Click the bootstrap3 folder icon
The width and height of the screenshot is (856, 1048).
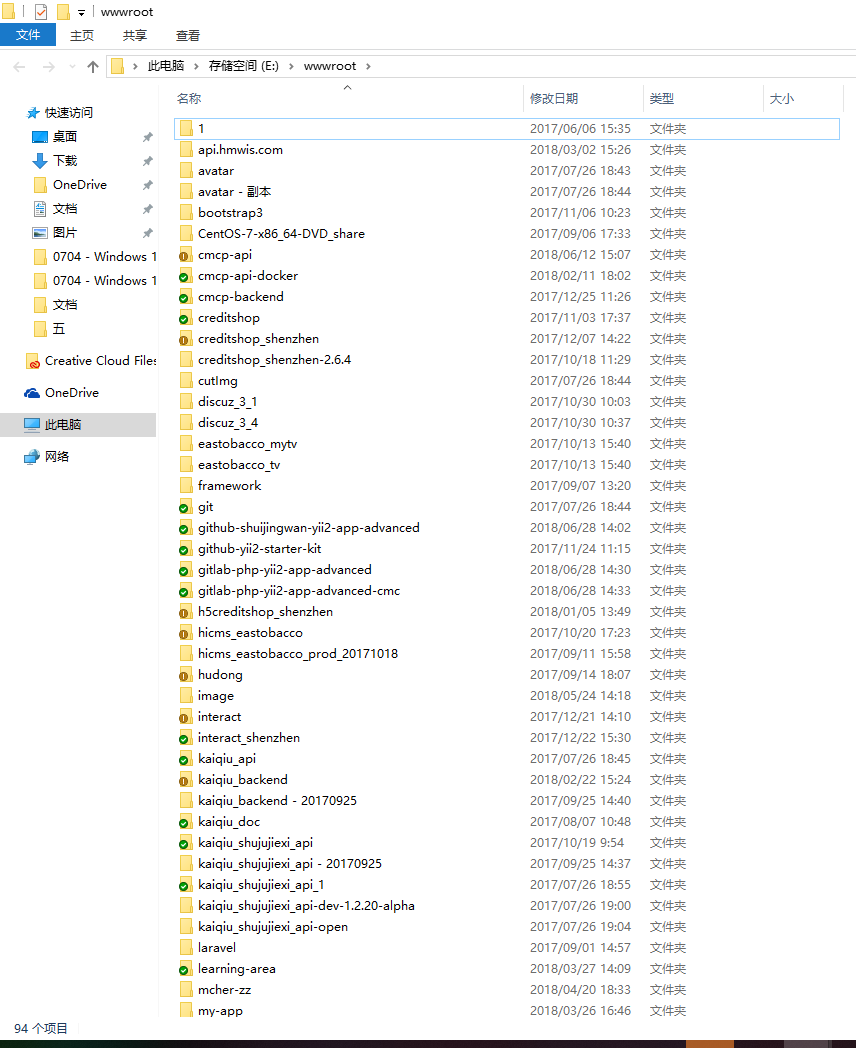(x=186, y=213)
